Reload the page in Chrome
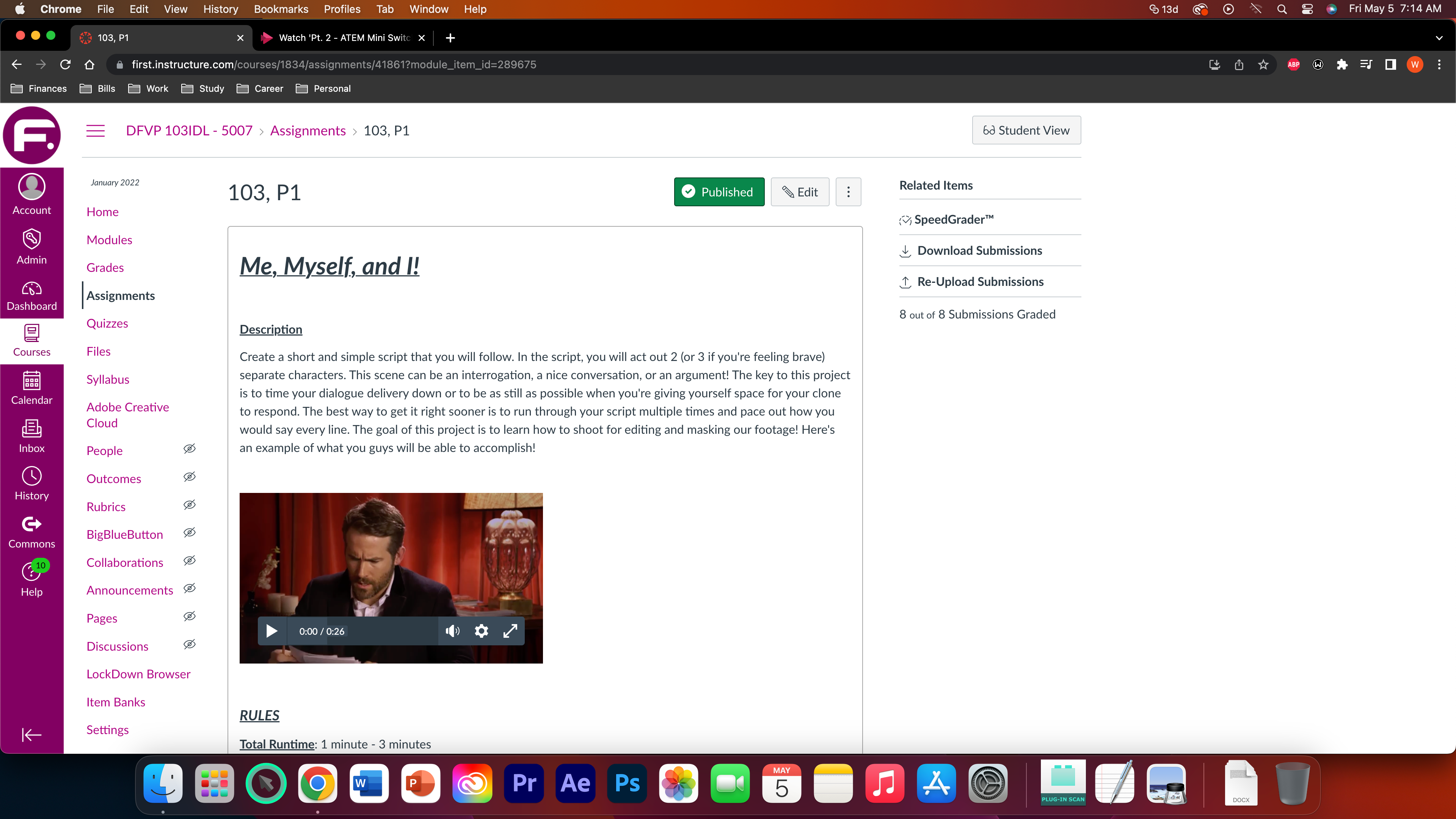 (66, 64)
